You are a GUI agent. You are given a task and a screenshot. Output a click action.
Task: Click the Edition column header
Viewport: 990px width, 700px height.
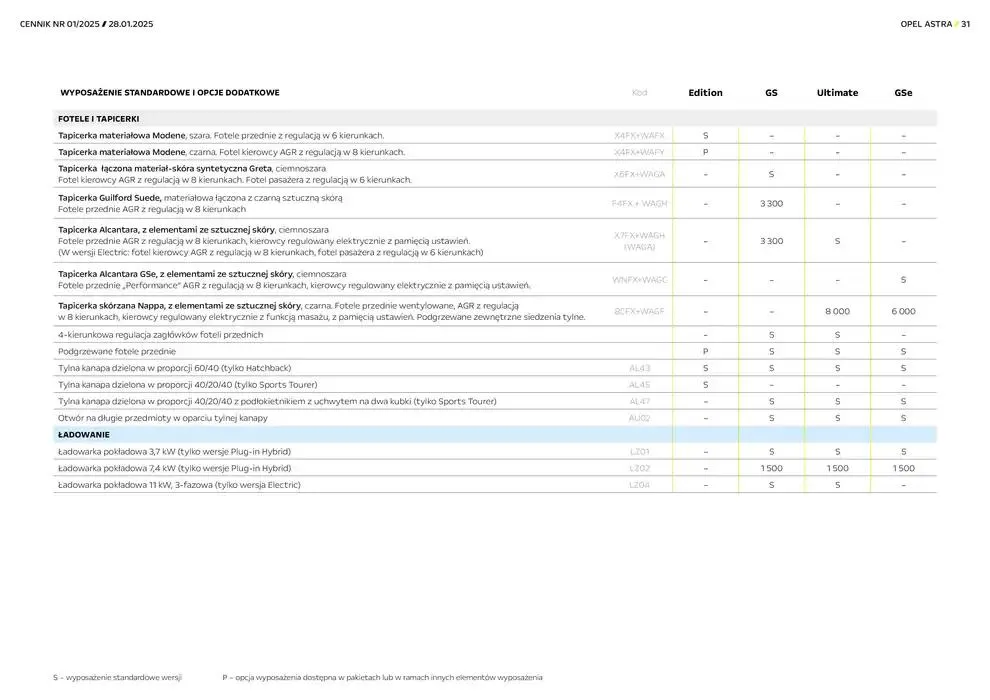[705, 93]
